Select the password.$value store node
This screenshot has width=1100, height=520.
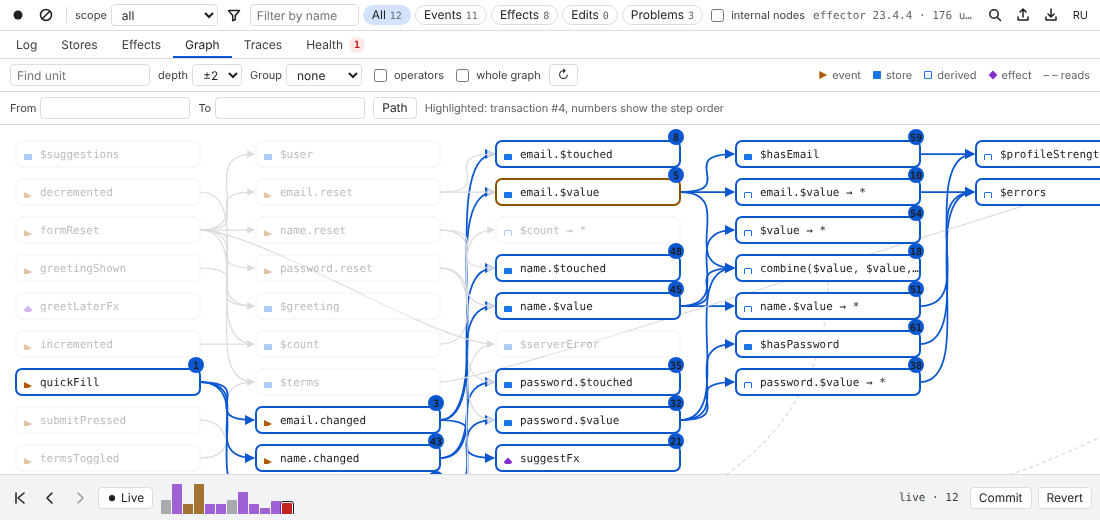click(588, 420)
